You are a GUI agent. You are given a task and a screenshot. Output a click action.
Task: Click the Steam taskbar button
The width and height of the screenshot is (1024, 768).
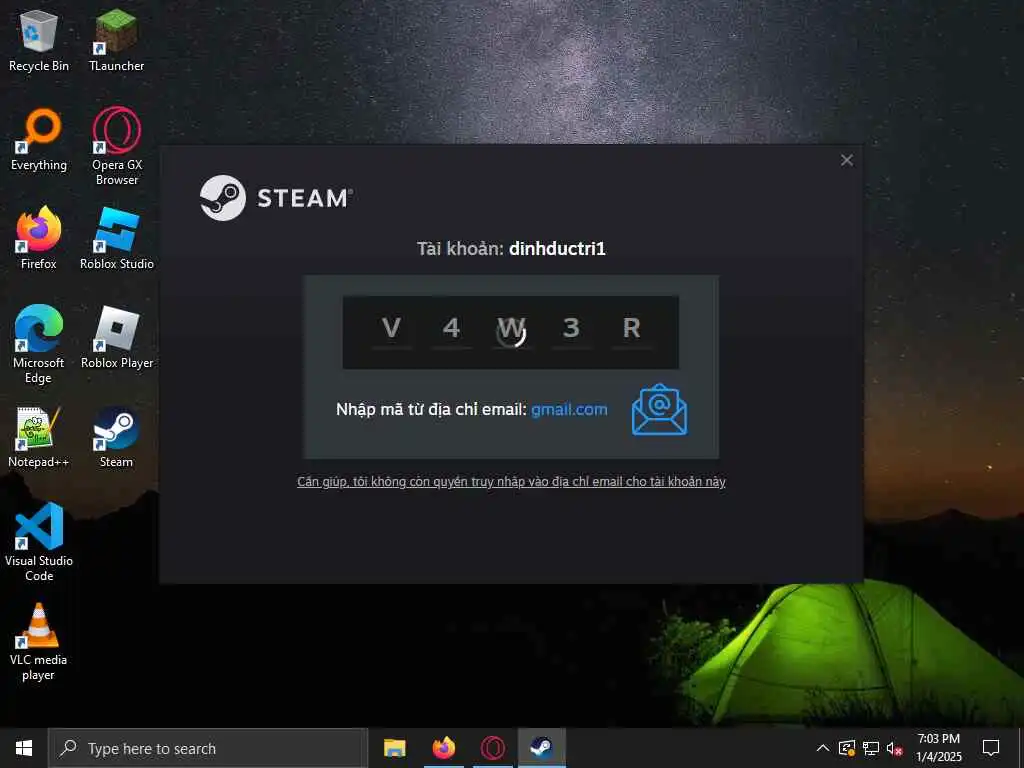click(541, 748)
